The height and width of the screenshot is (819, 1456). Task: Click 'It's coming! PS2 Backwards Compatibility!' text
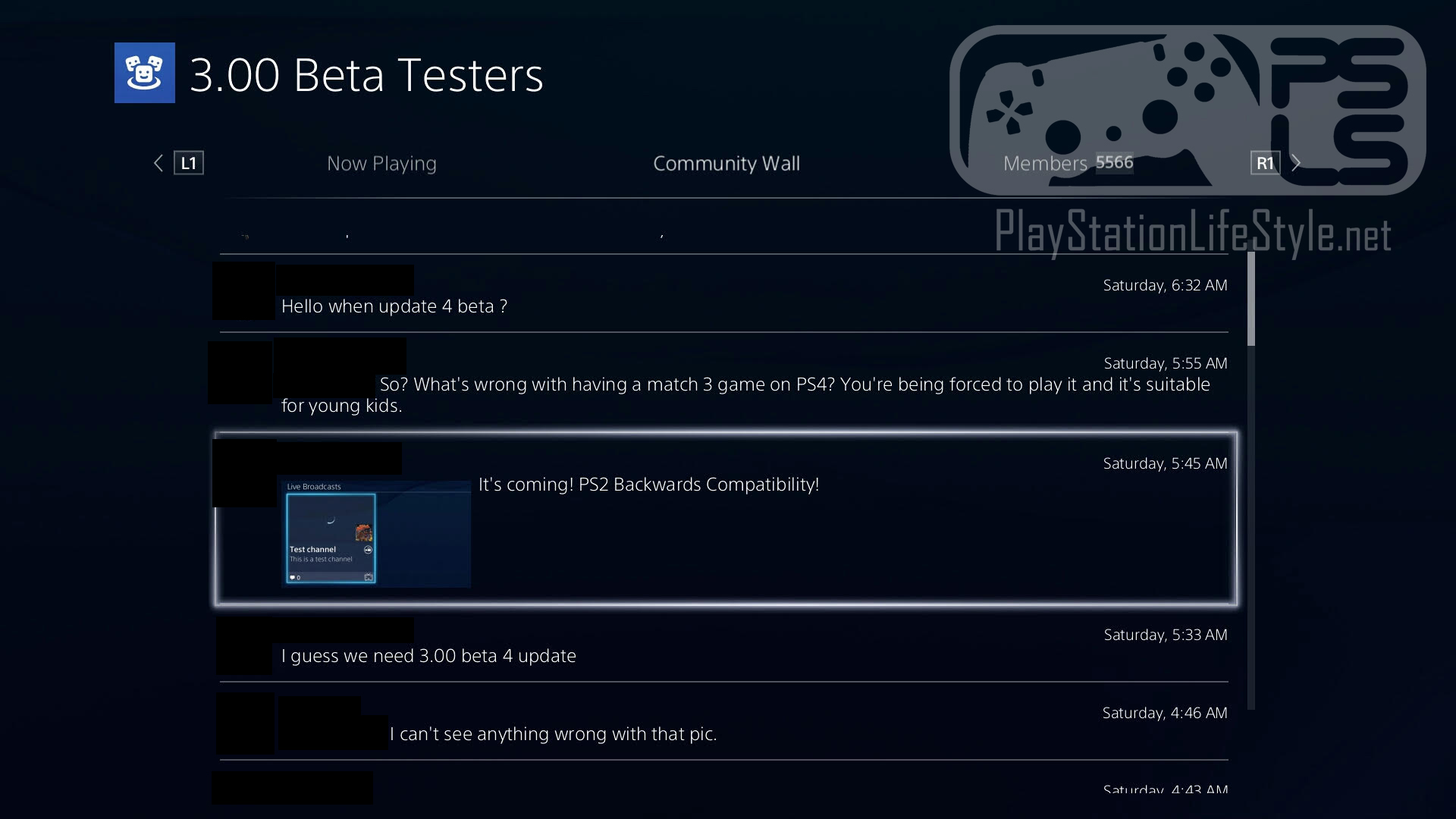tap(648, 485)
